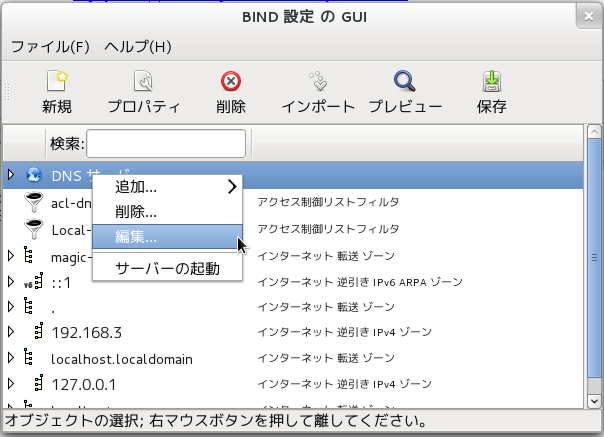
Task: Select the DNS server globe icon
Action: pyautogui.click(x=34, y=175)
